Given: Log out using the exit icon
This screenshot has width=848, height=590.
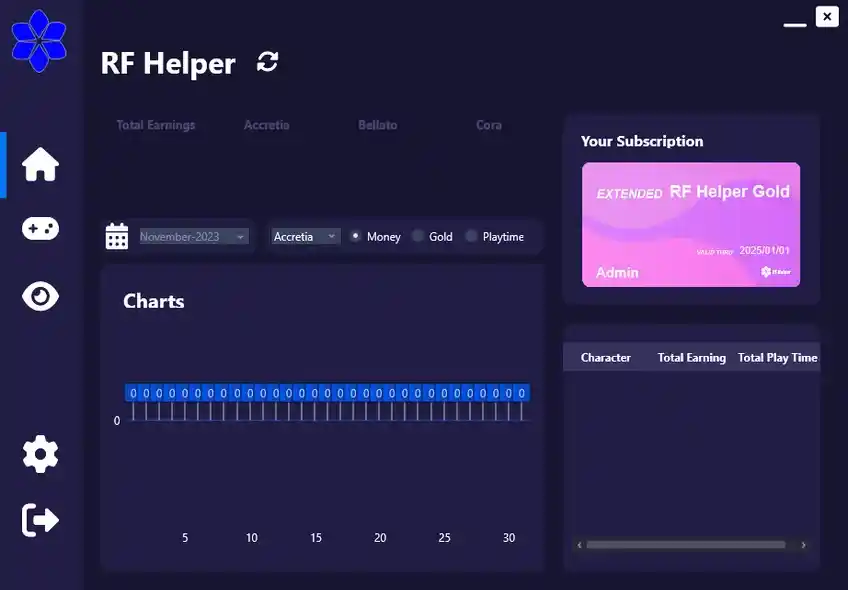Looking at the screenshot, I should (39, 520).
